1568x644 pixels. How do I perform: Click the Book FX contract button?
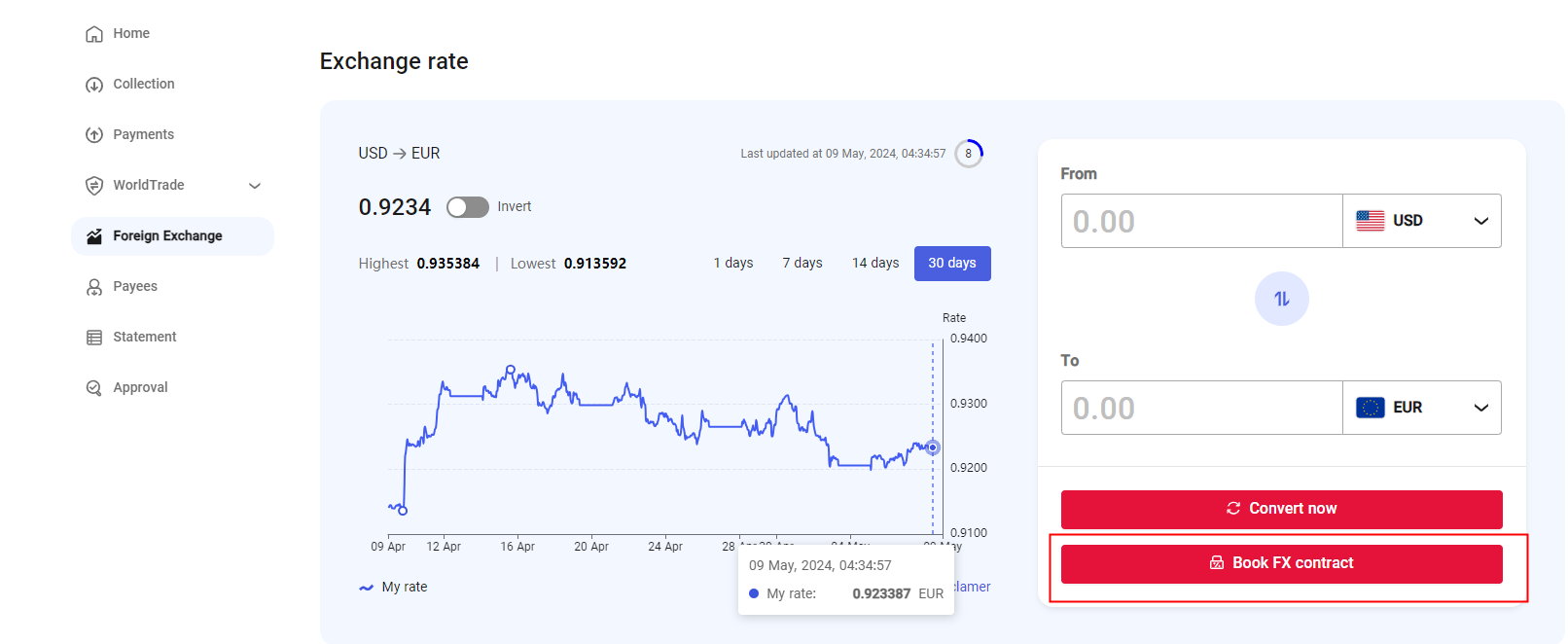pos(1281,563)
